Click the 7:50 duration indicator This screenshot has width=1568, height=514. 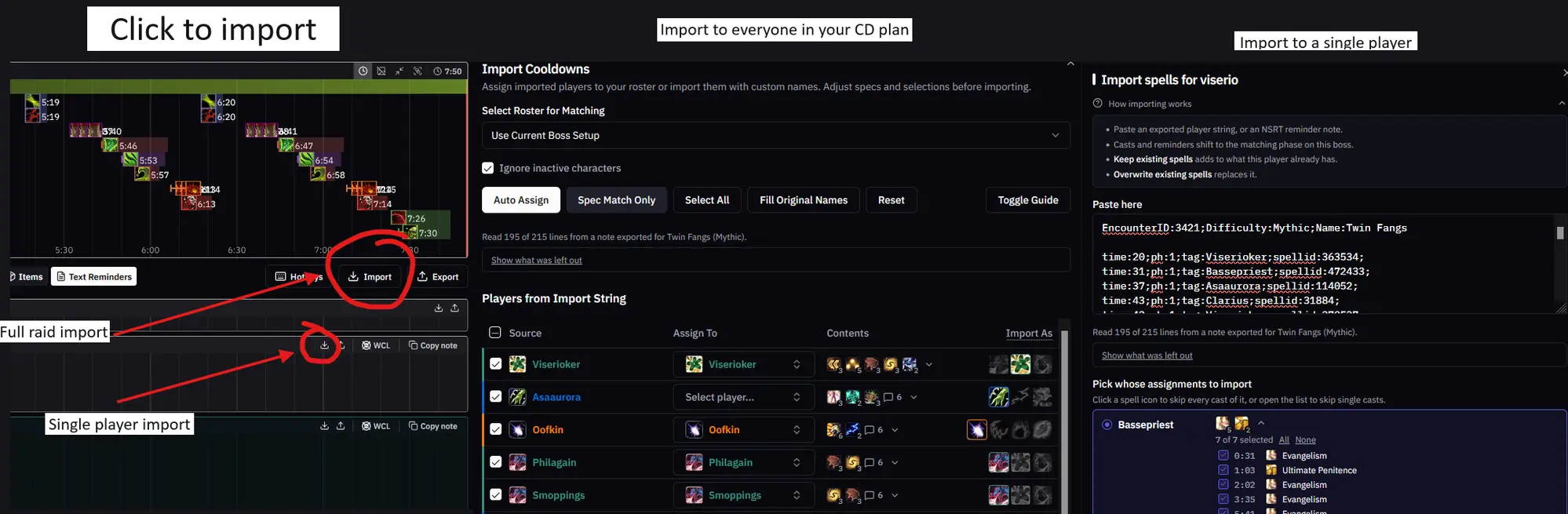[x=447, y=71]
